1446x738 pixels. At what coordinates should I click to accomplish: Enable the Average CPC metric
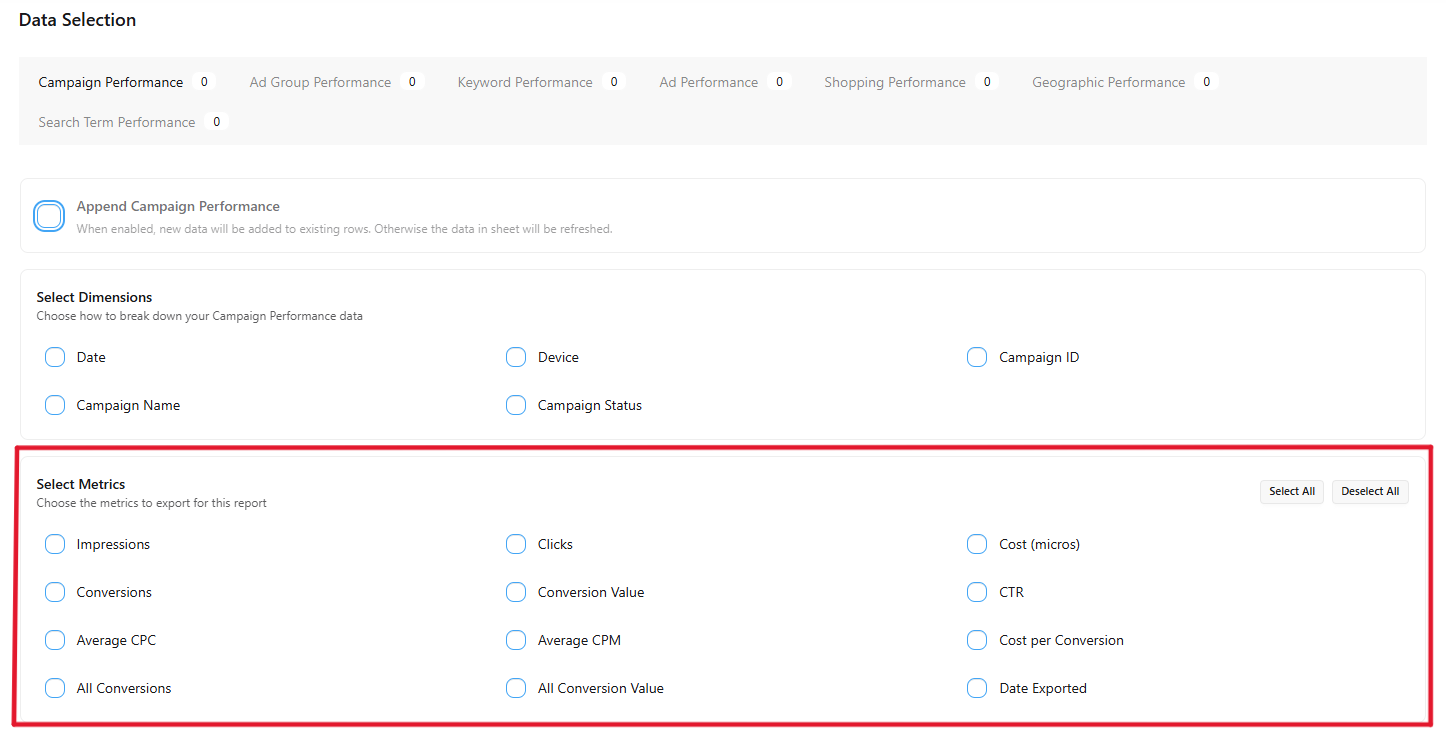(55, 640)
